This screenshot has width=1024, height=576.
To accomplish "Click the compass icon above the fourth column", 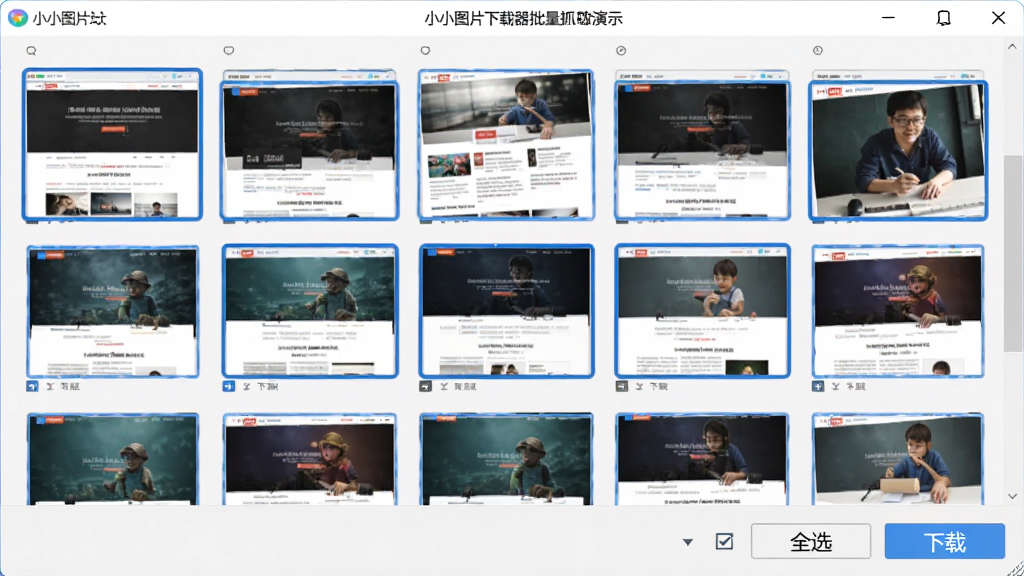I will [x=621, y=51].
